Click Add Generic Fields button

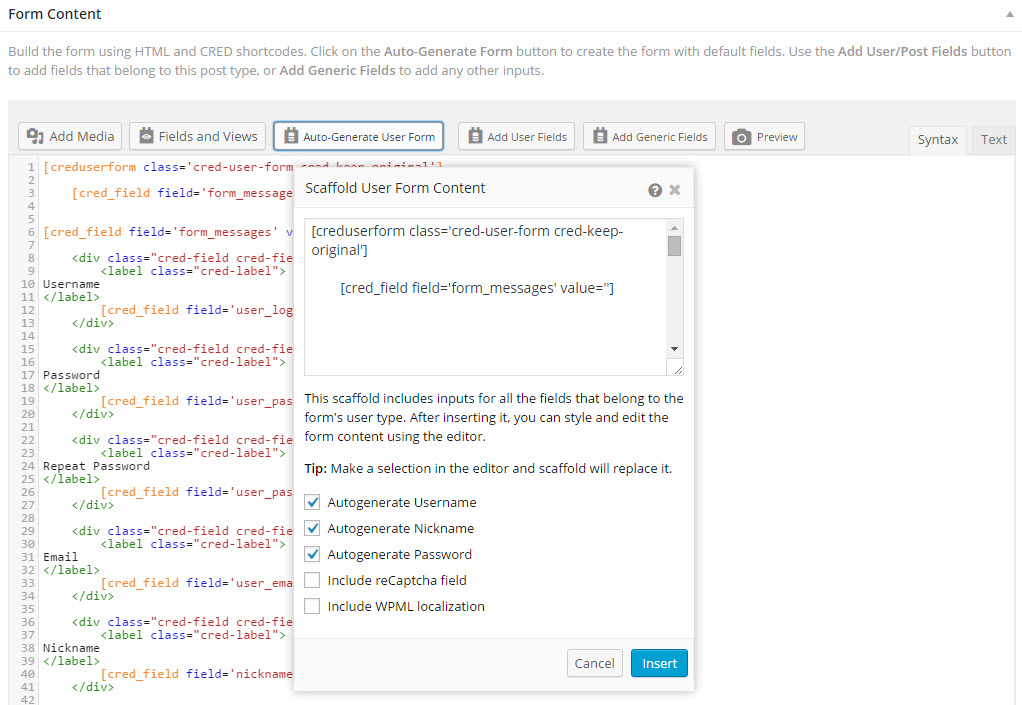click(649, 136)
